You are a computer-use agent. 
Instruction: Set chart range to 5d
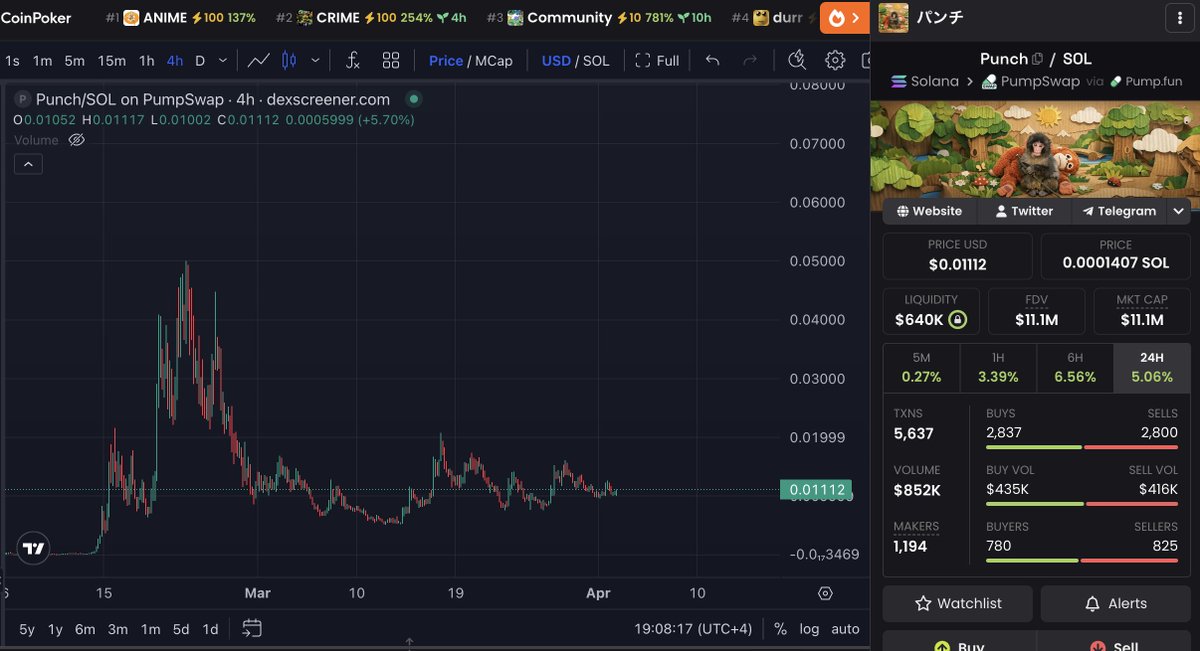180,629
